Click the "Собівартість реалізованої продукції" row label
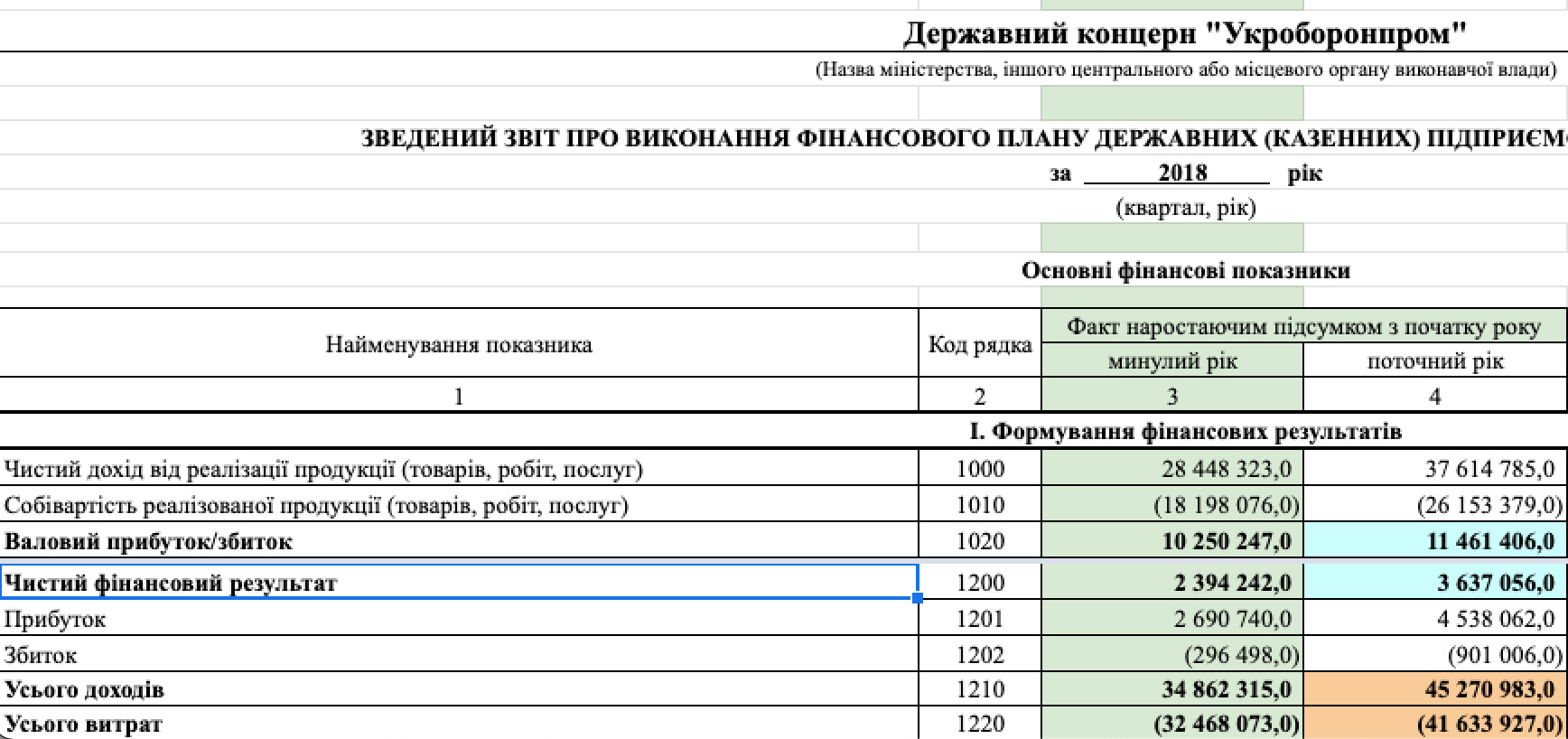Screen dimensions: 1568x739 tap(316, 505)
